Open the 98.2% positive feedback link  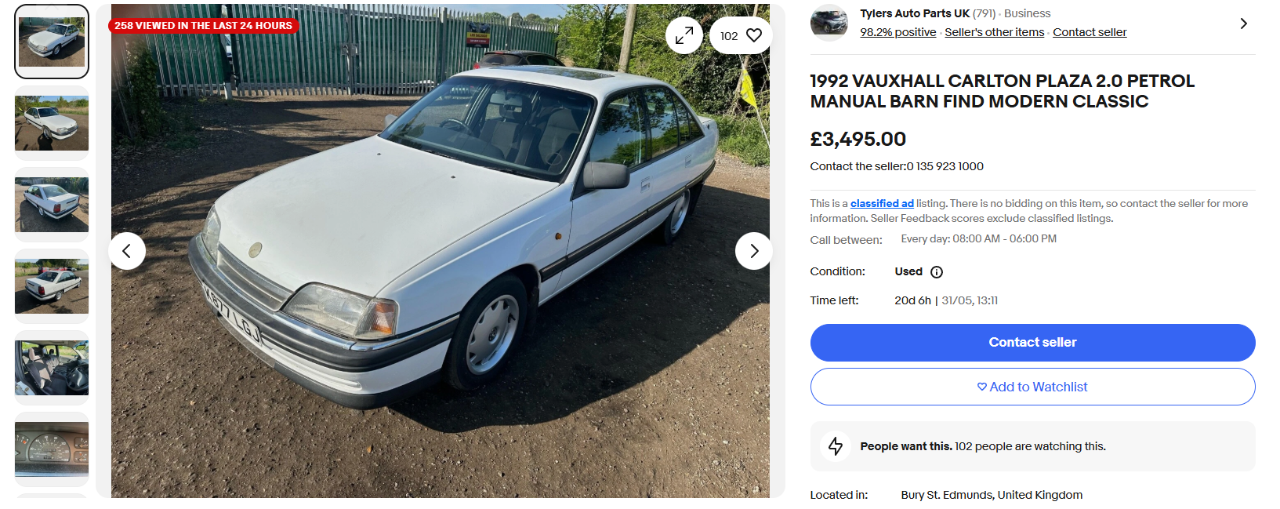(898, 32)
